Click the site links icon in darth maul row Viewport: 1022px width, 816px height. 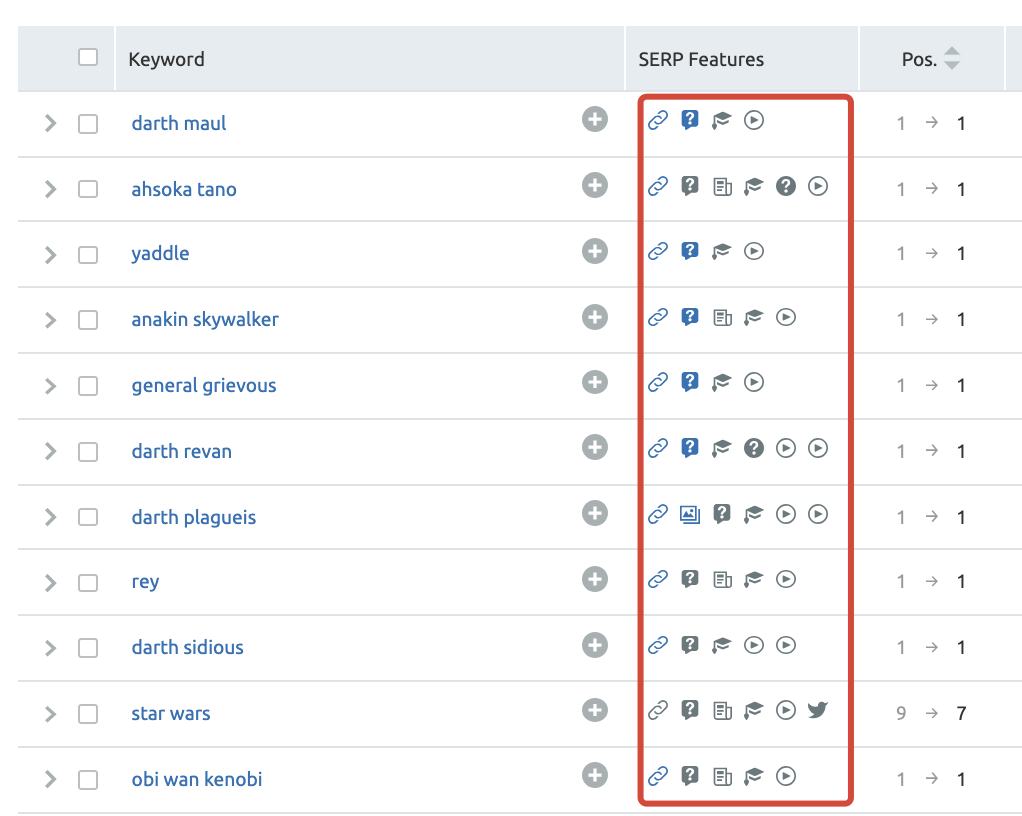(x=658, y=120)
